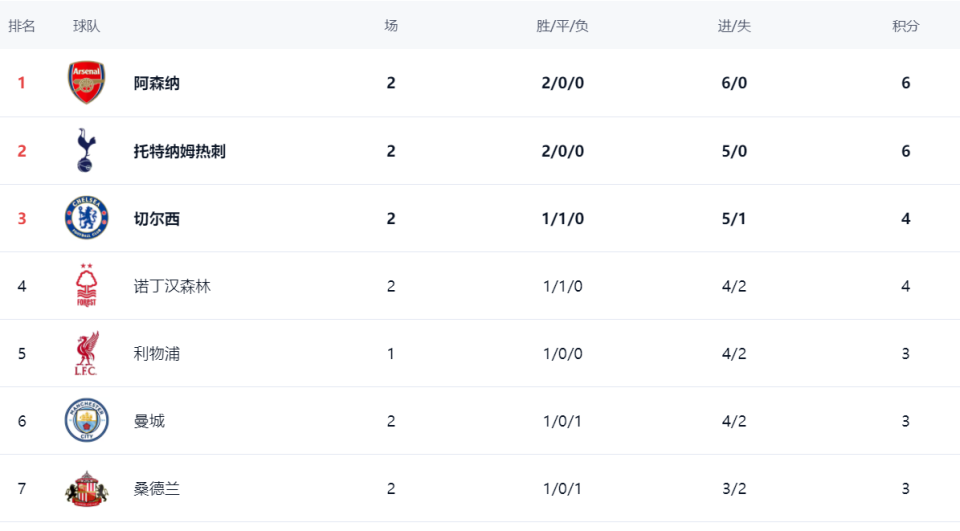Click the 进/失 column header
This screenshot has width=960, height=531.
coord(734,26)
